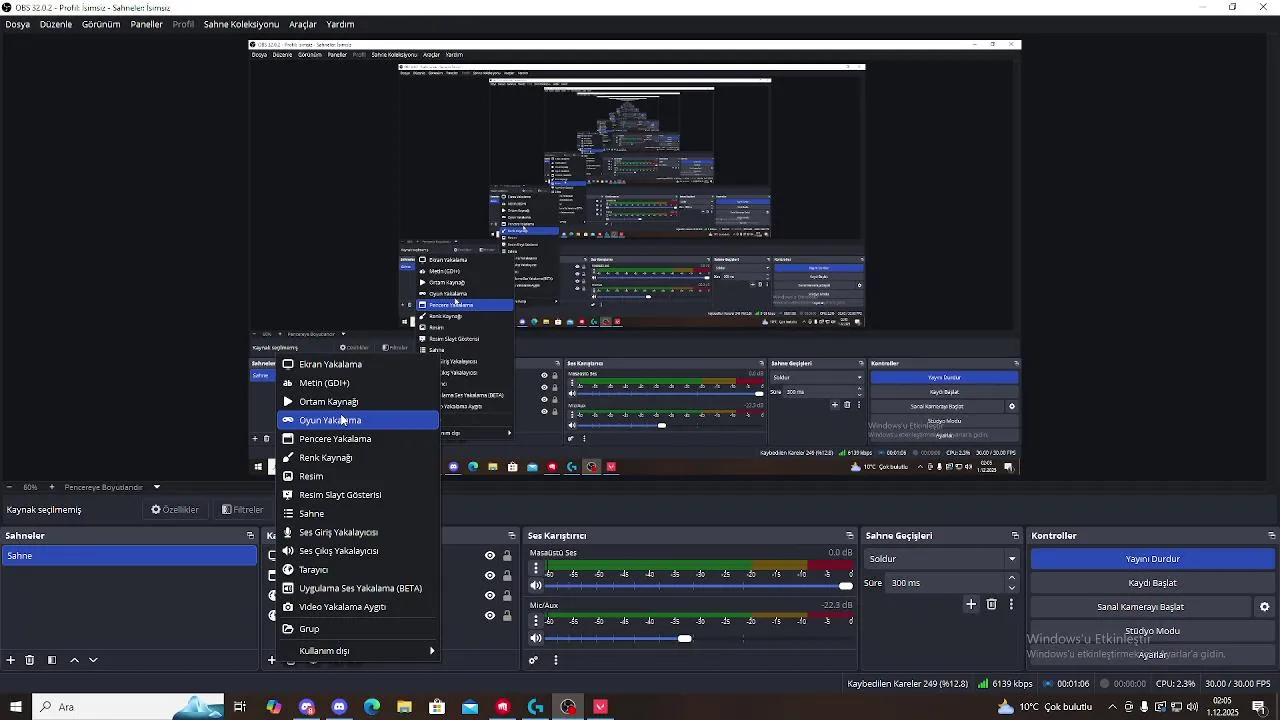Open the mixer three-dot menu beside the gears icon

point(555,660)
